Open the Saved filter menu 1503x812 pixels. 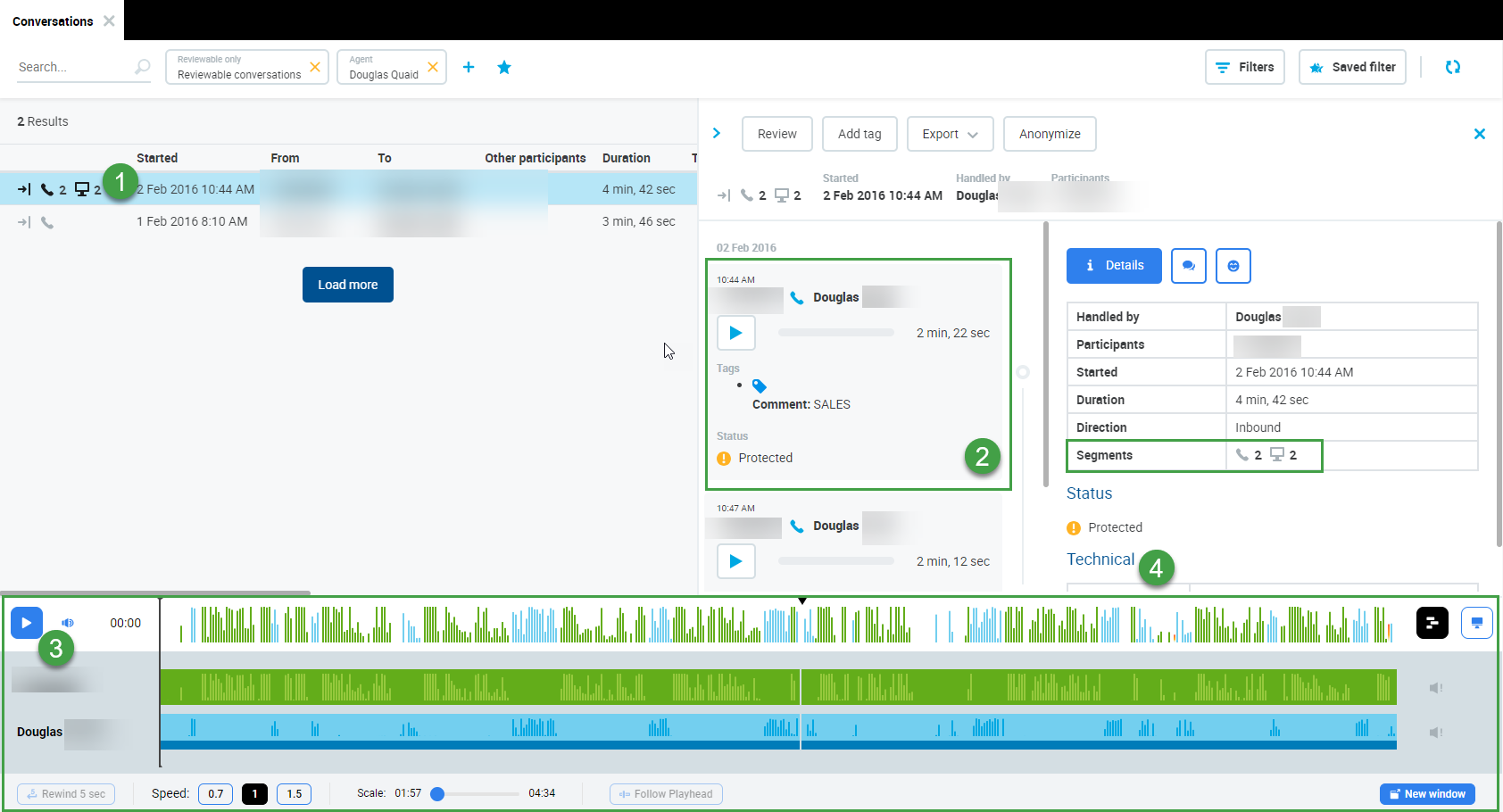click(x=1352, y=67)
